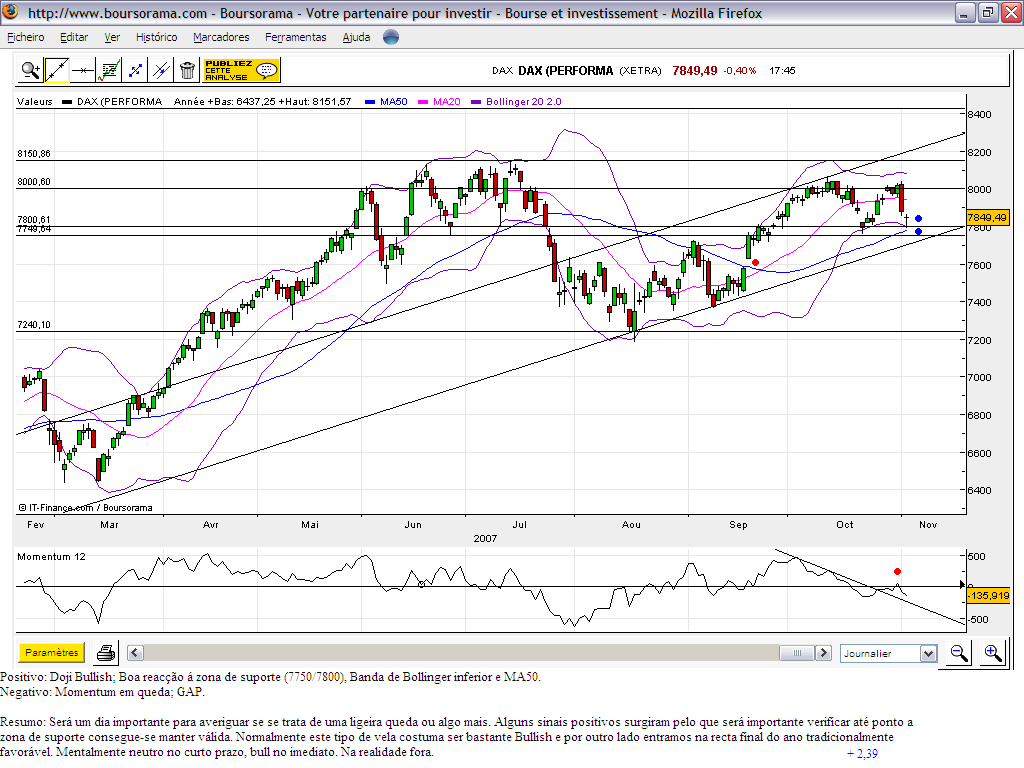Open the Ficheiro menu
The height and width of the screenshot is (768, 1024).
click(x=26, y=37)
